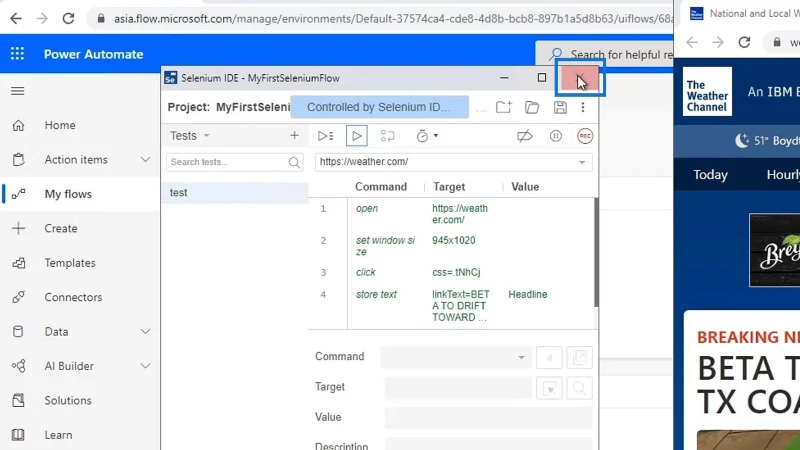Open Data section in sidebar
Image resolution: width=800 pixels, height=450 pixels.
click(56, 332)
